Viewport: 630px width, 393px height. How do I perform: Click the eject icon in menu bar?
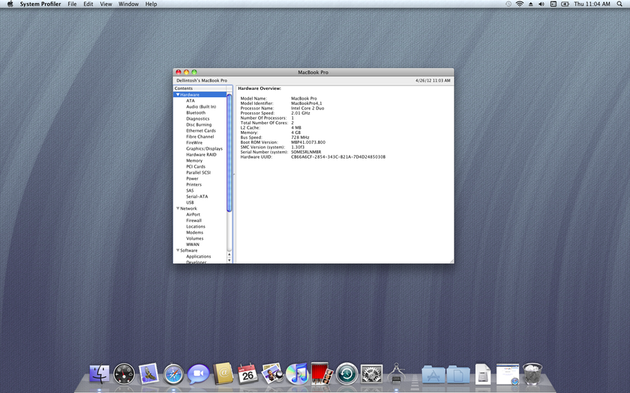(x=531, y=4)
